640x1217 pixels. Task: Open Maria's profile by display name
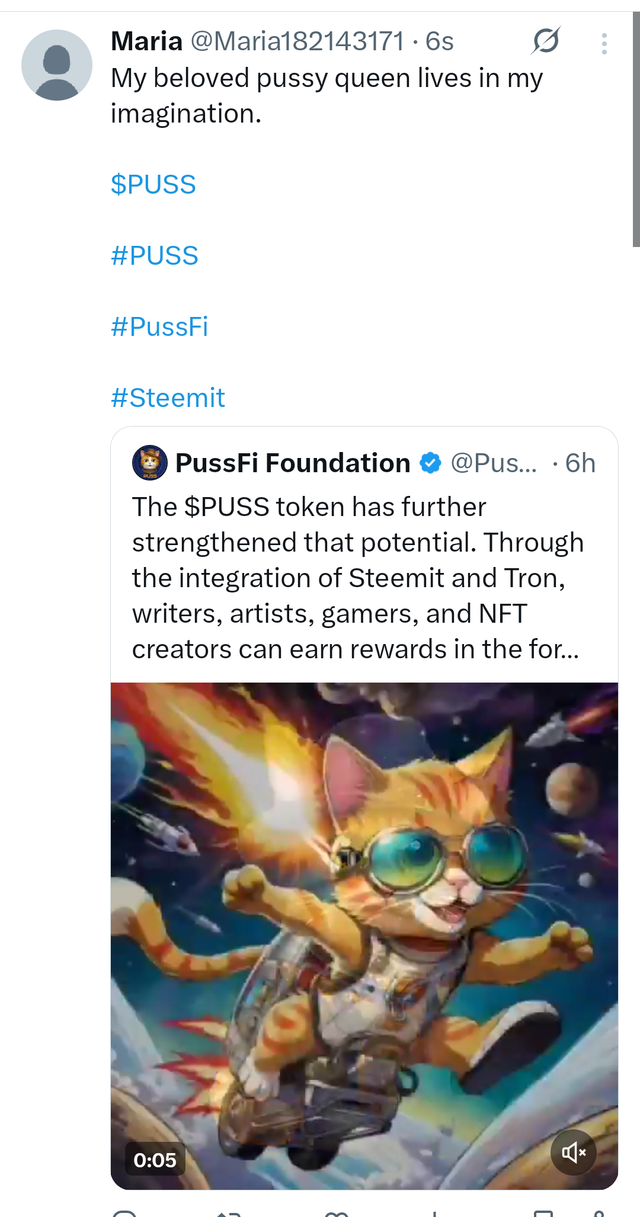146,41
